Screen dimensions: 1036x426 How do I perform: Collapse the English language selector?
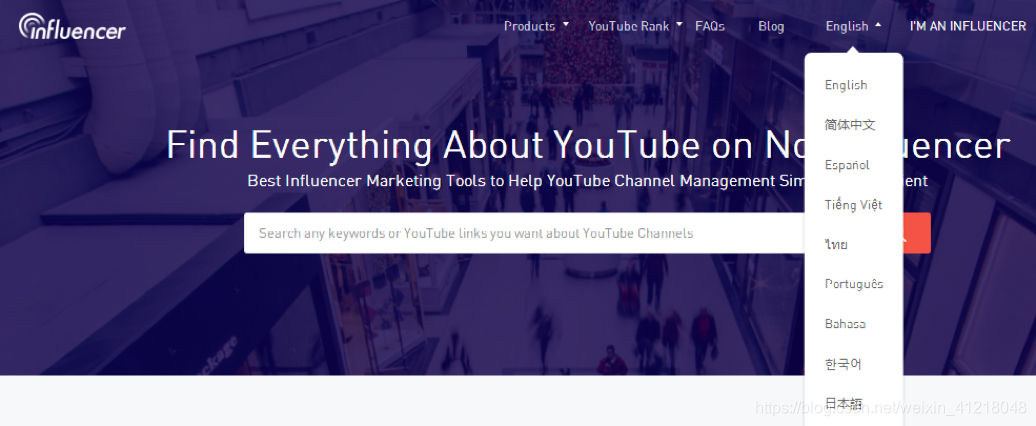(853, 26)
